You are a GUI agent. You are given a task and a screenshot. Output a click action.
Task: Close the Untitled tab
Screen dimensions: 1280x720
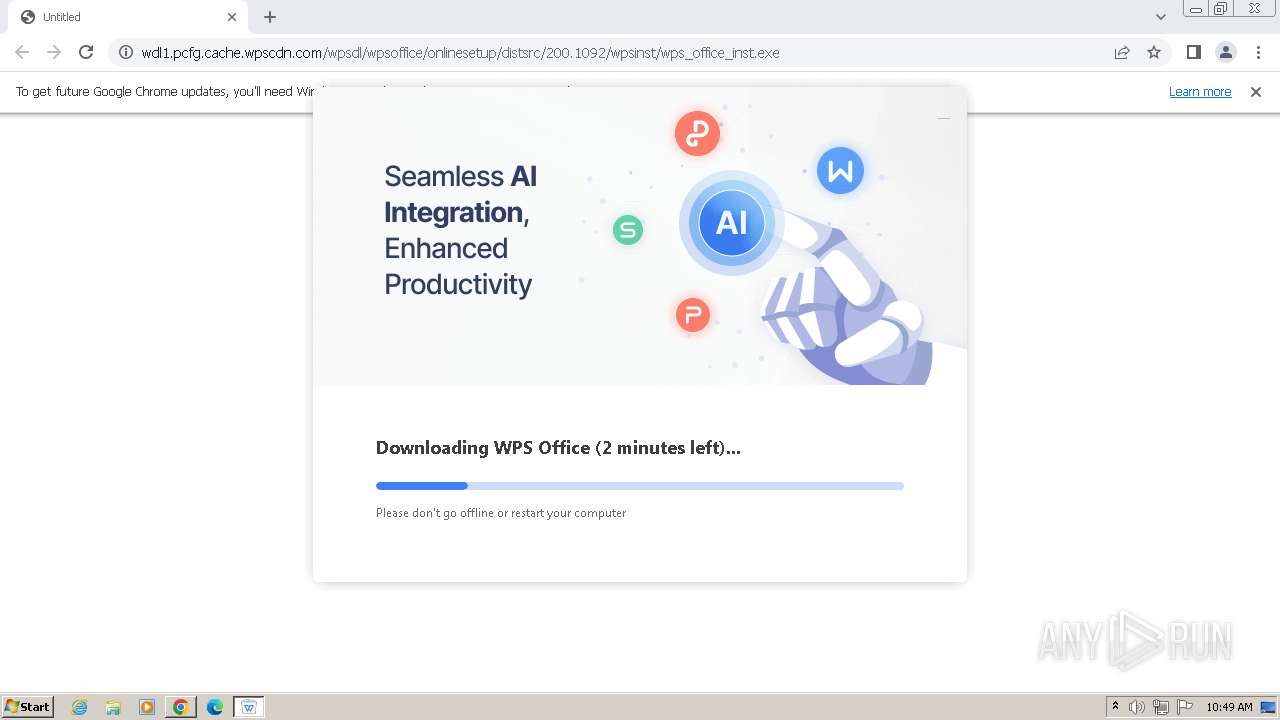(x=232, y=17)
